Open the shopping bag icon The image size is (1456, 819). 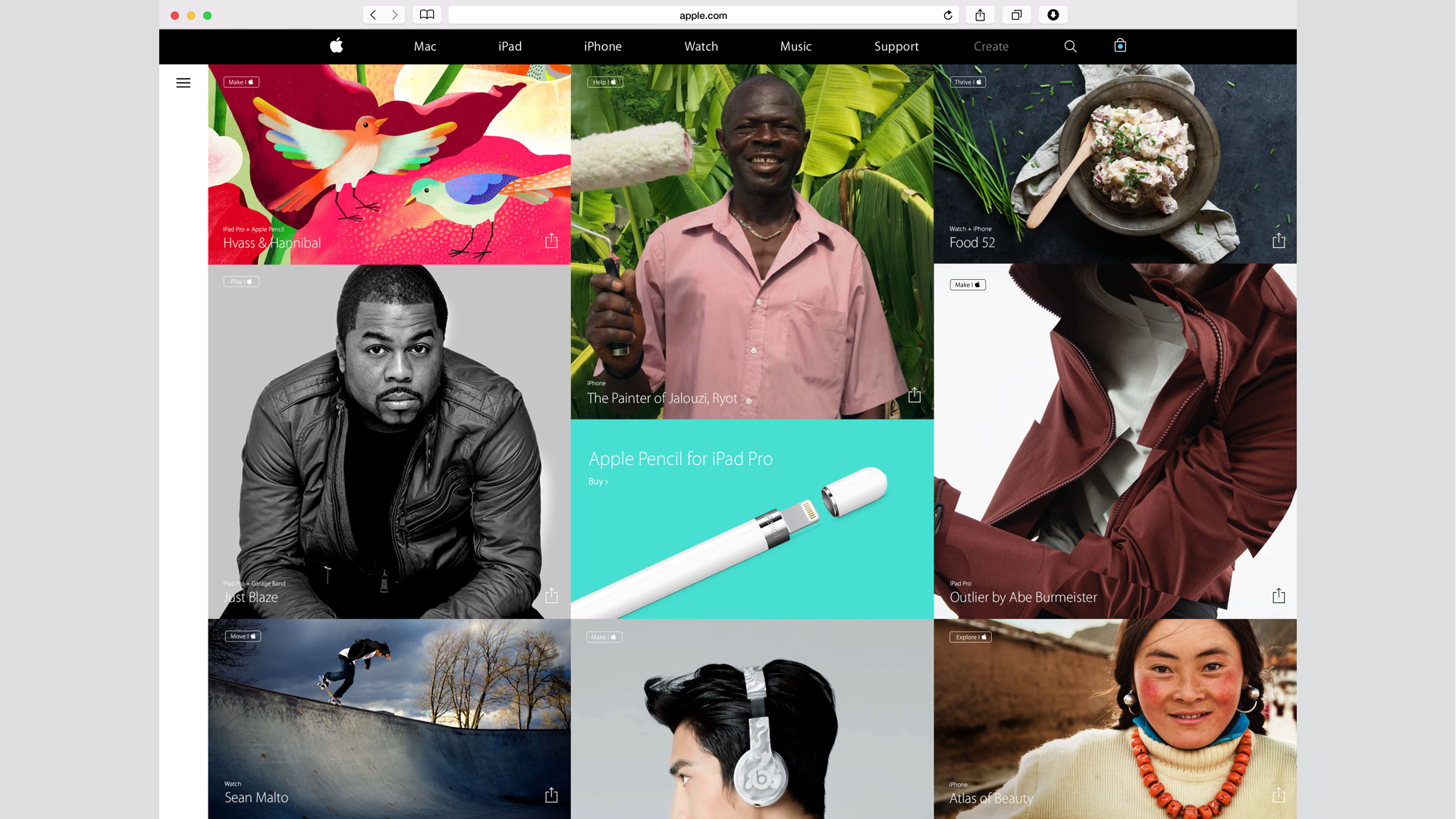[x=1120, y=45]
